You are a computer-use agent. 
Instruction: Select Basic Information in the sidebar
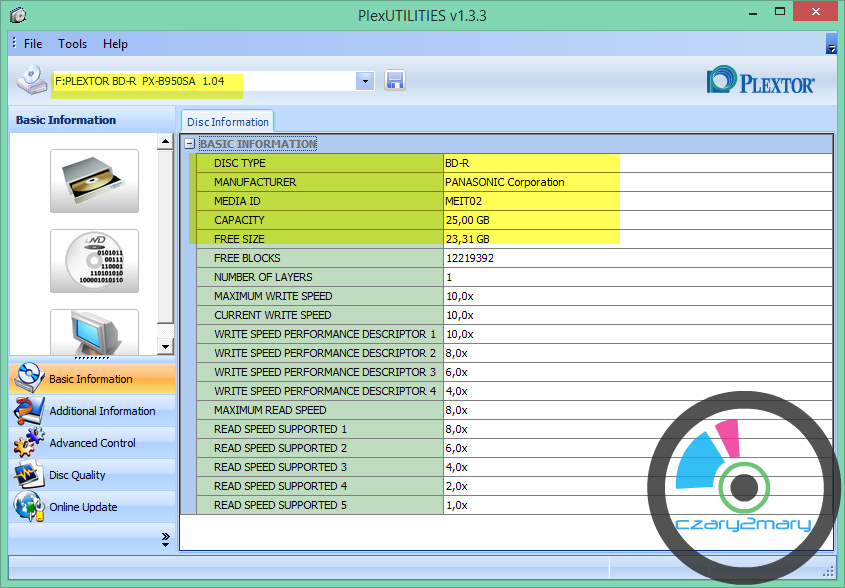click(90, 379)
